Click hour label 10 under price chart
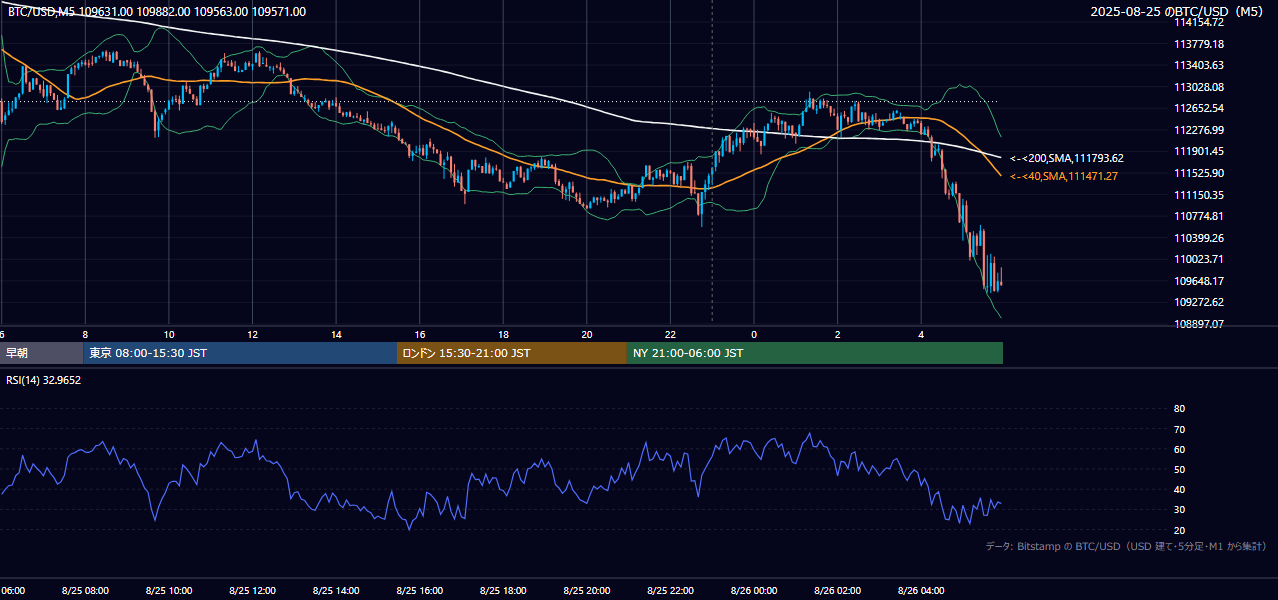 click(x=169, y=334)
